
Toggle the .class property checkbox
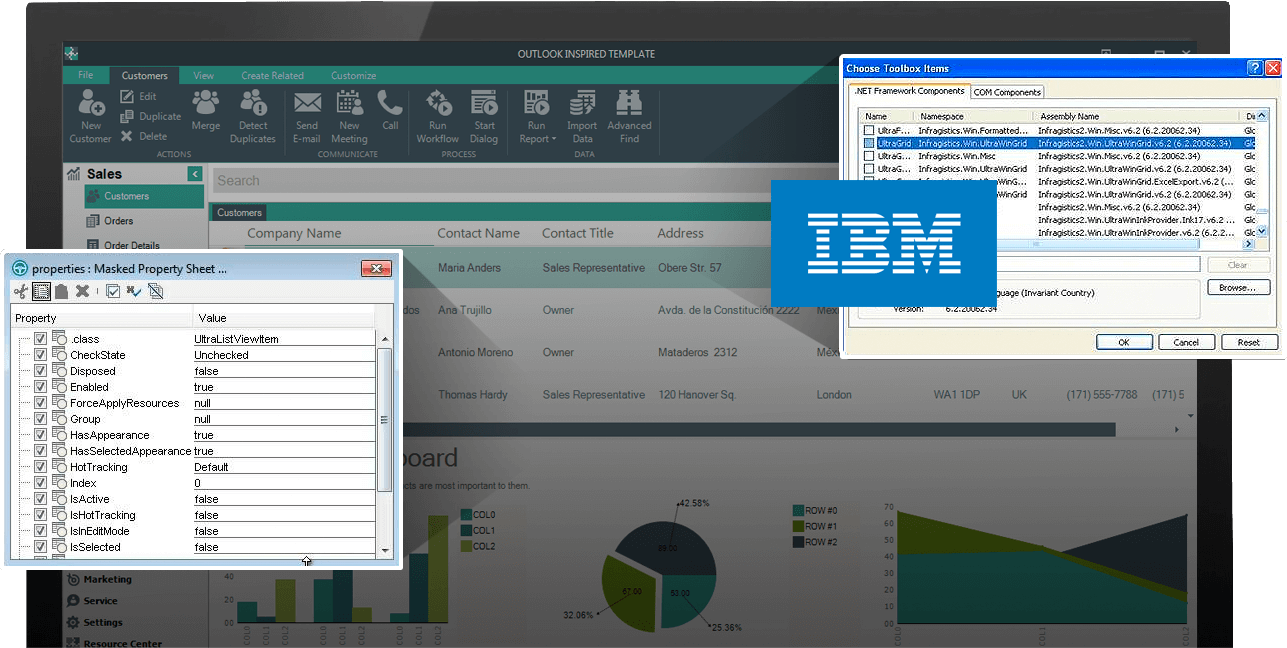click(x=40, y=339)
